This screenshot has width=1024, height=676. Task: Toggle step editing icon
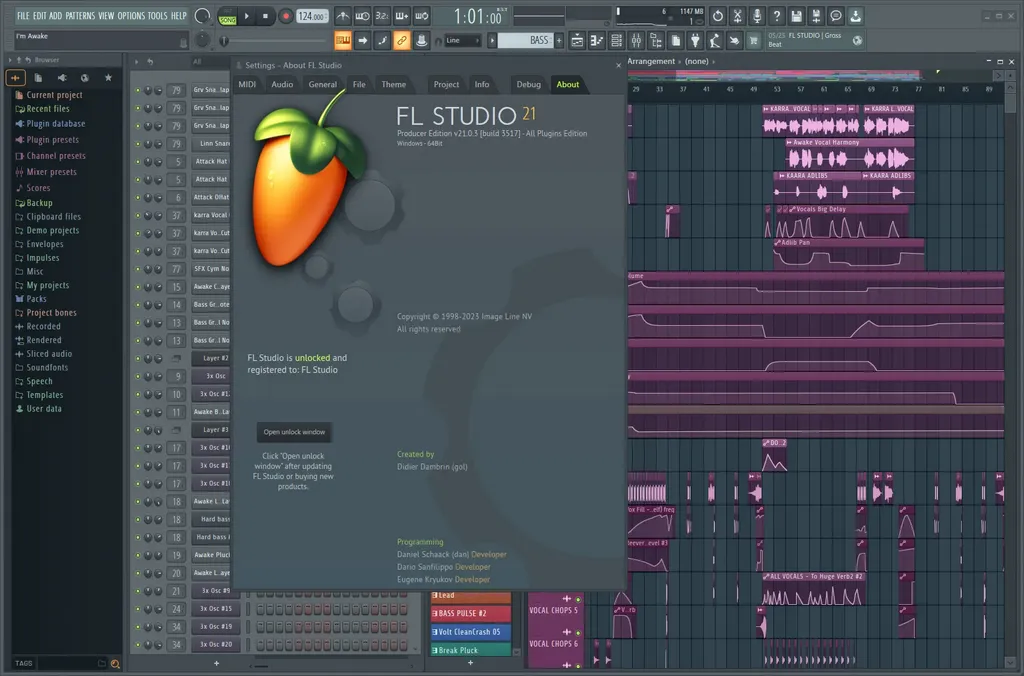tap(382, 40)
